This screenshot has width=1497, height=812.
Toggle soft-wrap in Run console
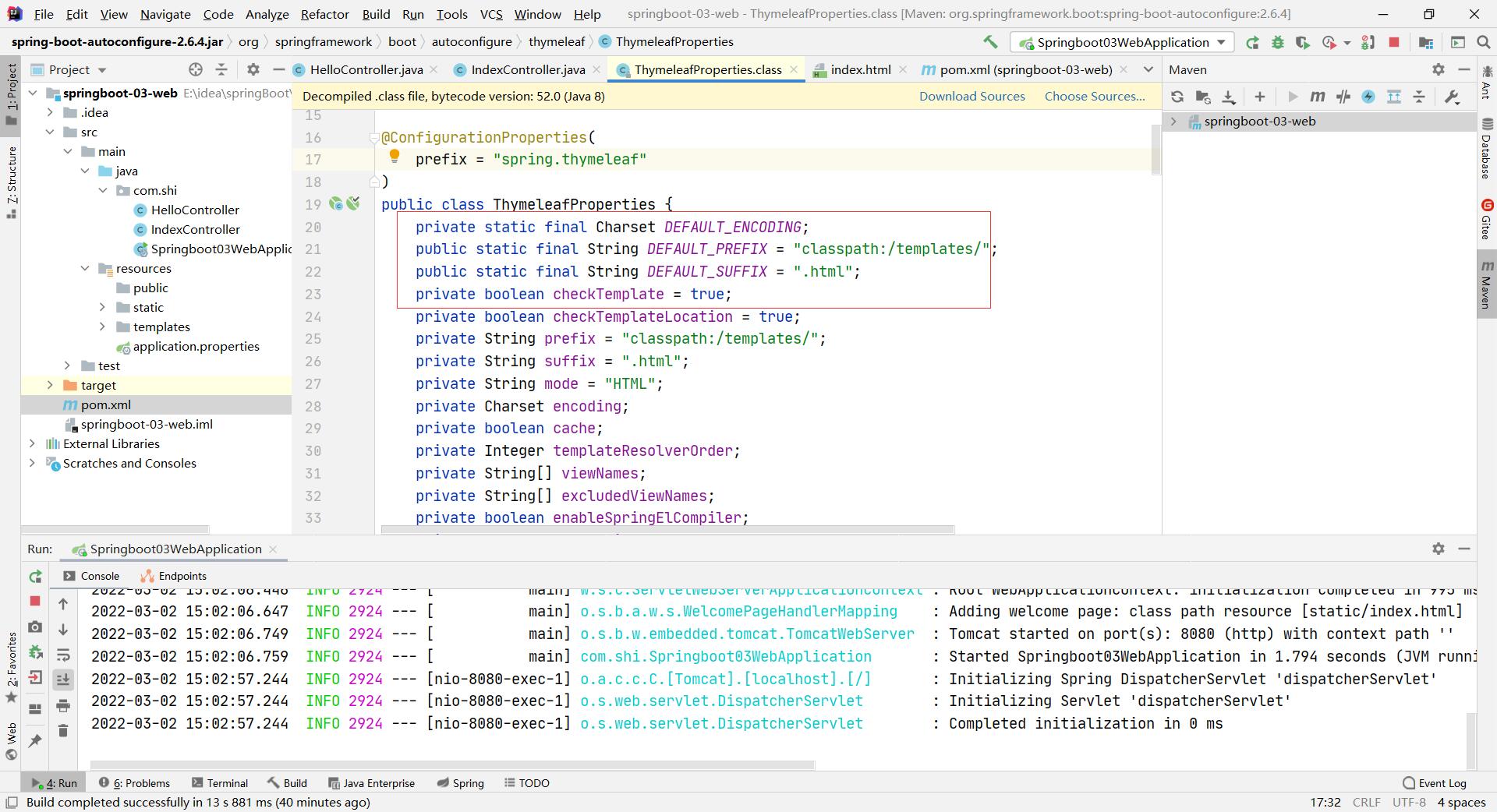pos(63,655)
